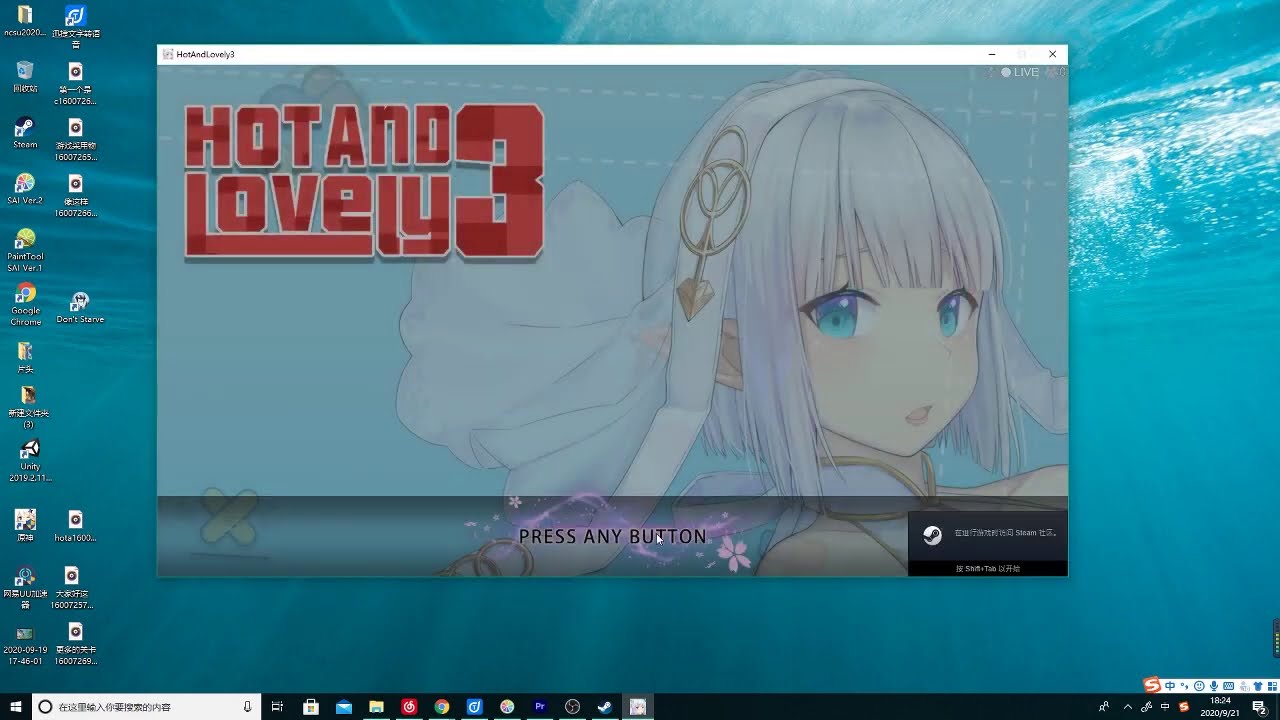Toggle Sogou 中 Chinese input mode
Viewport: 1280px width, 720px height.
(x=1170, y=685)
